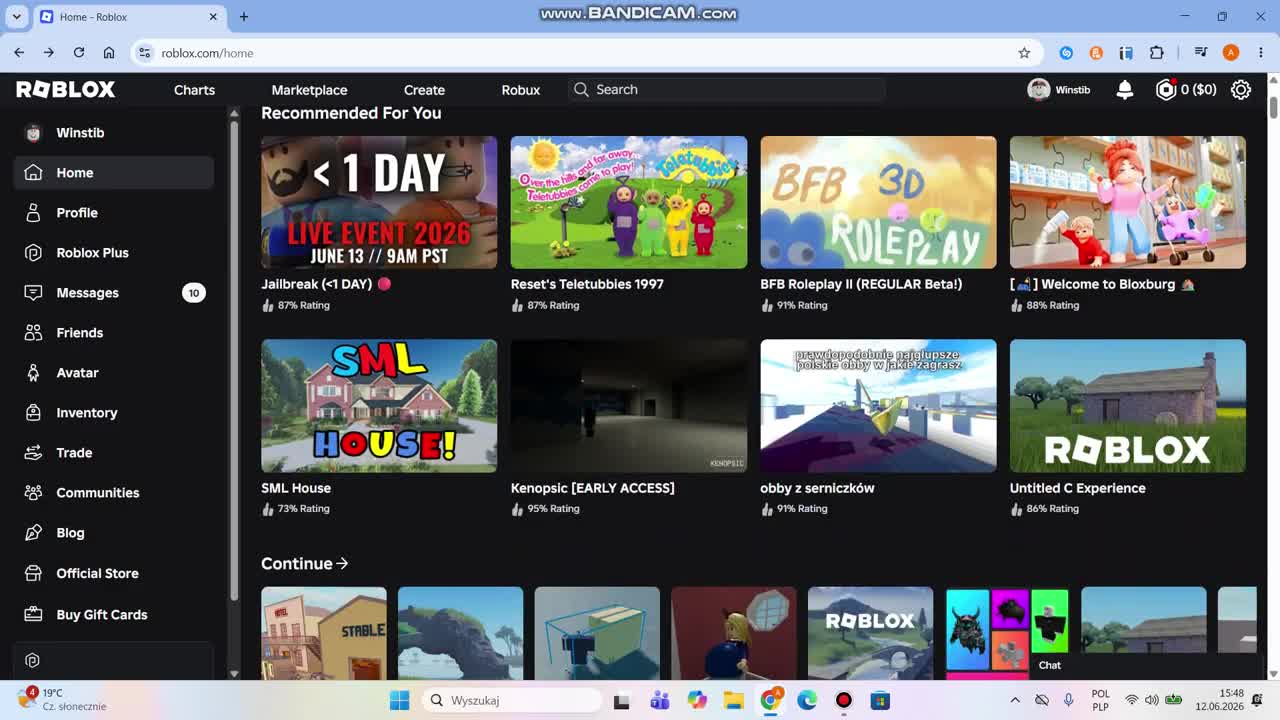Click the Communities icon in sidebar
Screen dimensions: 1280x720
(33, 493)
